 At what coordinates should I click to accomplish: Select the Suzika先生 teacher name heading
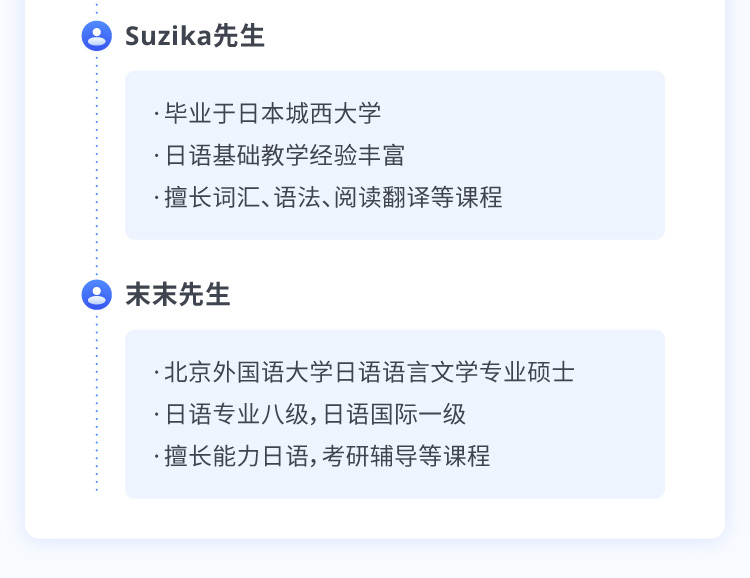194,36
